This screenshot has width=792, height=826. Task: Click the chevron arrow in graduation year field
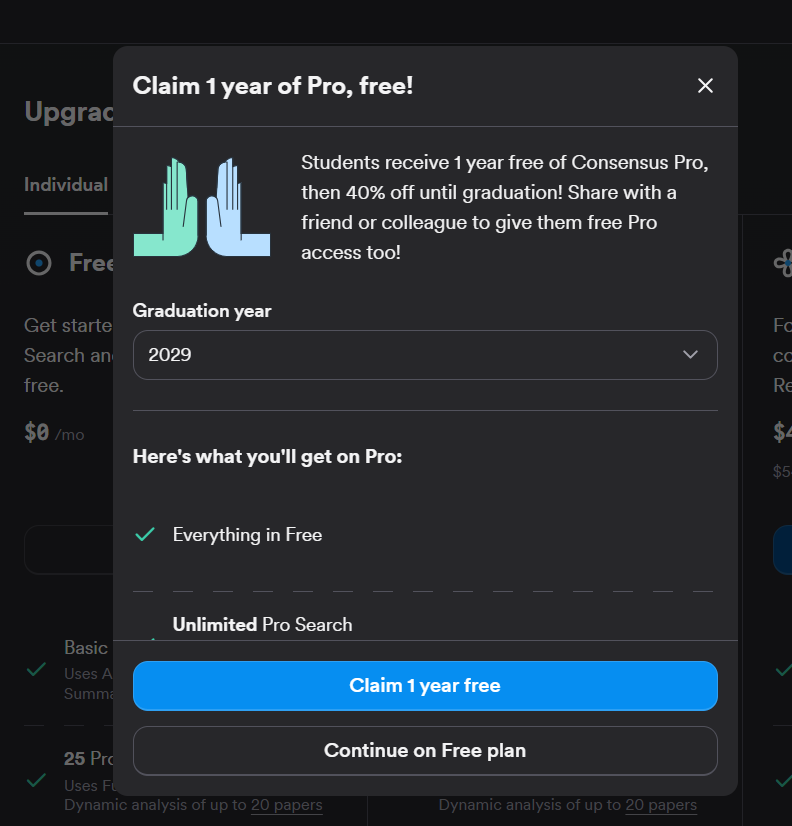690,355
